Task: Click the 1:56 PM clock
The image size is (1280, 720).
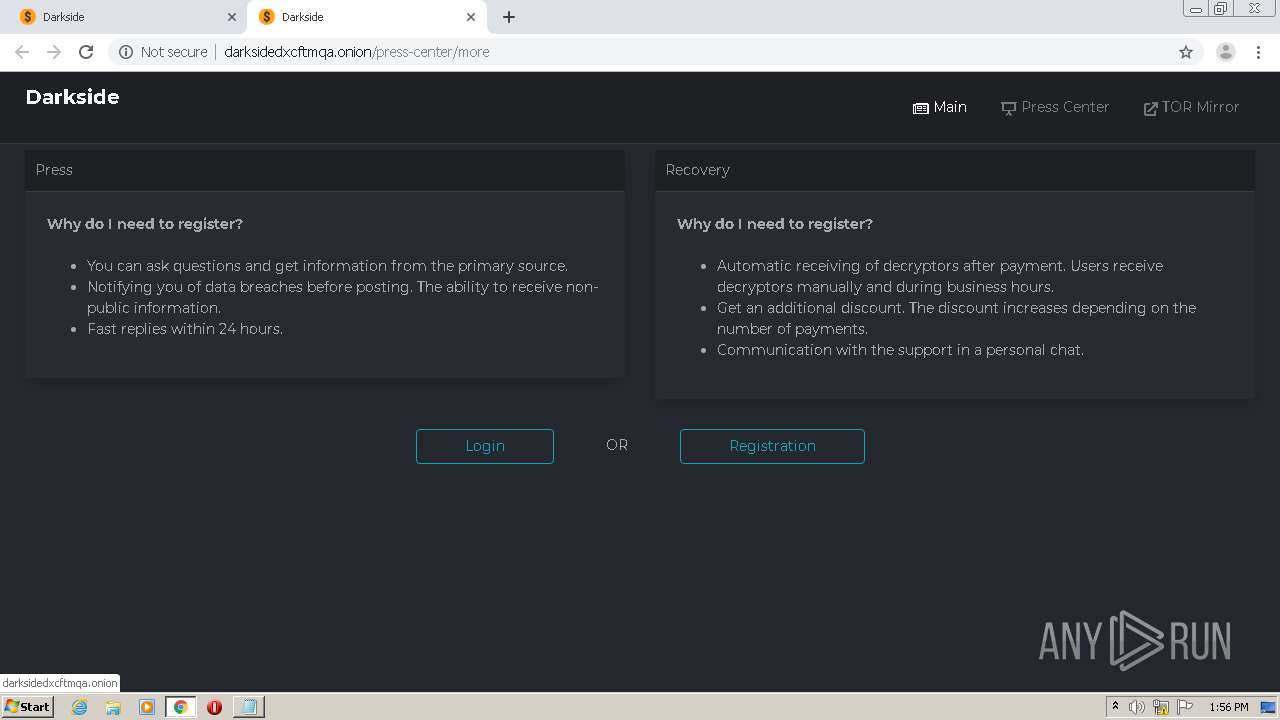Action: click(1229, 707)
